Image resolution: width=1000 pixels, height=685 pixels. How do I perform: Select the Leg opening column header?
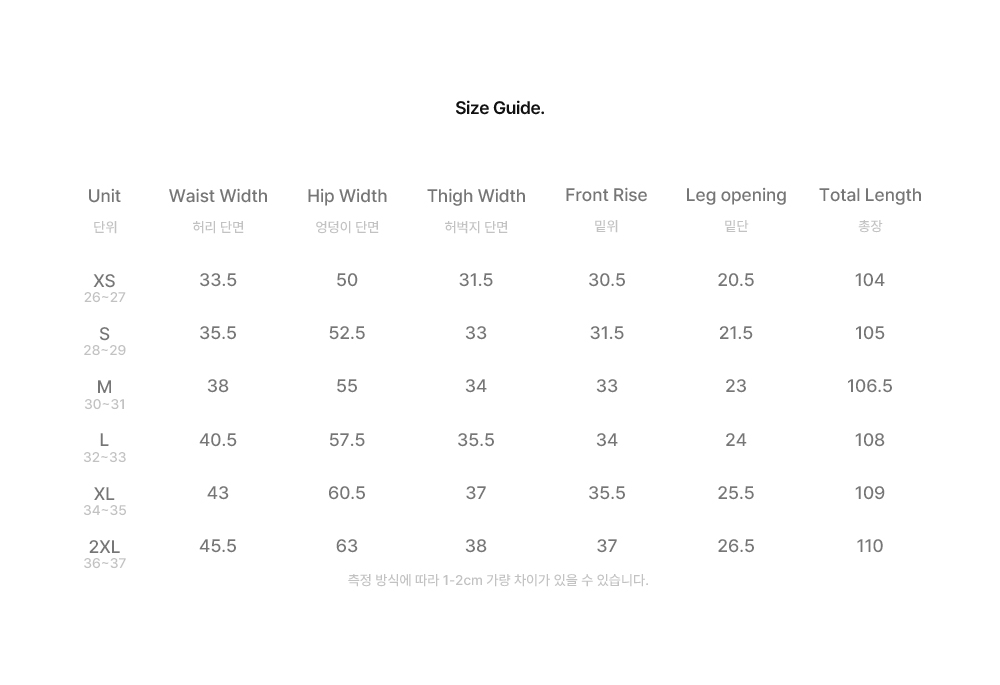736,196
